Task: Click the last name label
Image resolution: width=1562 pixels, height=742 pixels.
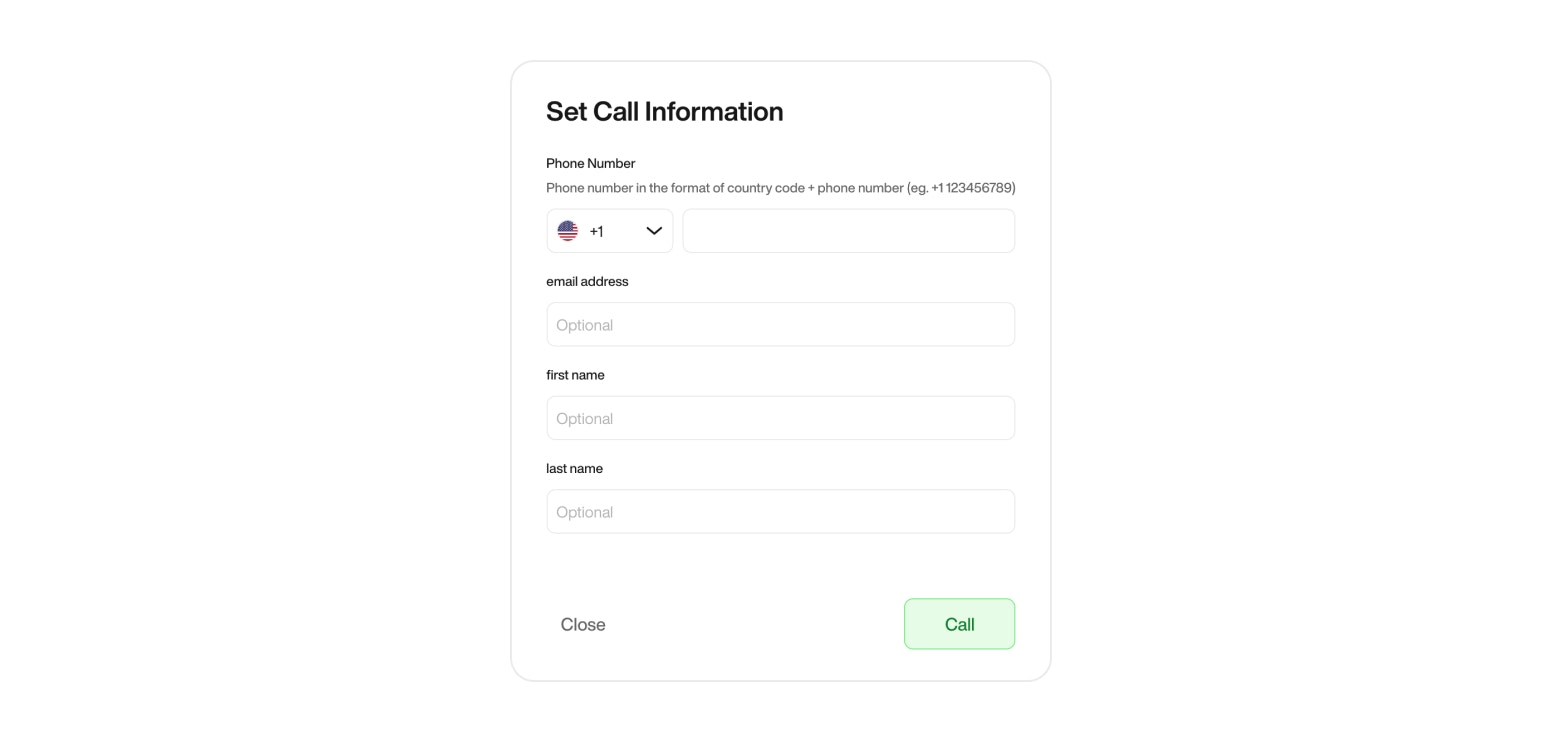Action: coord(574,468)
